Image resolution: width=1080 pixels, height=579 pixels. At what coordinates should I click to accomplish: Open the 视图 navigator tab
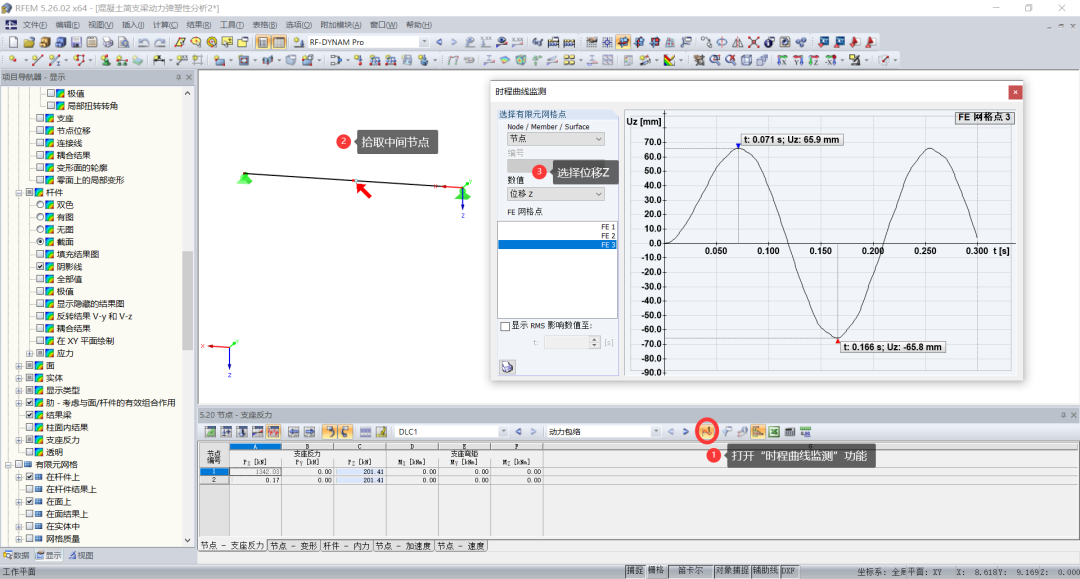(81, 556)
